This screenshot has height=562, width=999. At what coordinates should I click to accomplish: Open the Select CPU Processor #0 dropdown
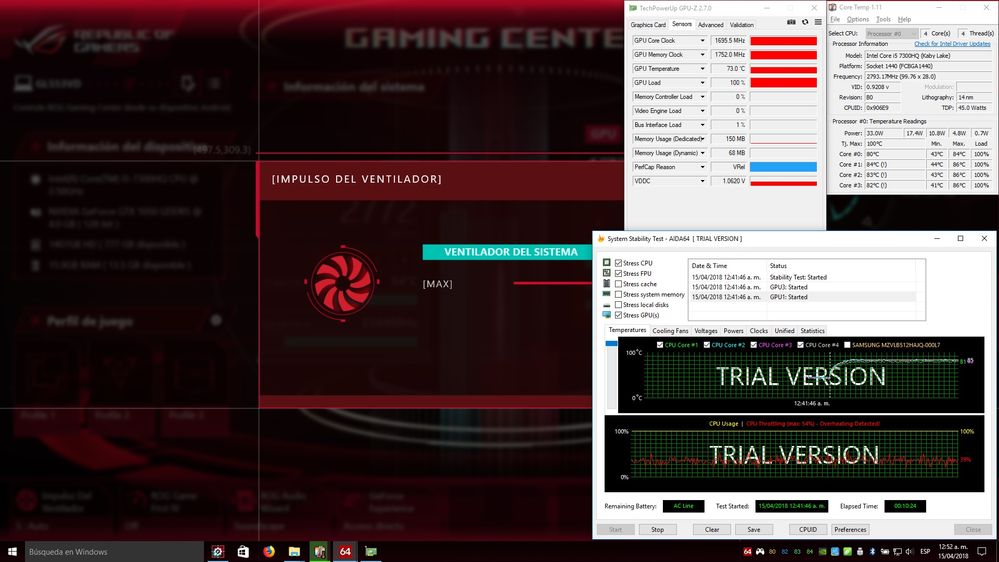891,33
